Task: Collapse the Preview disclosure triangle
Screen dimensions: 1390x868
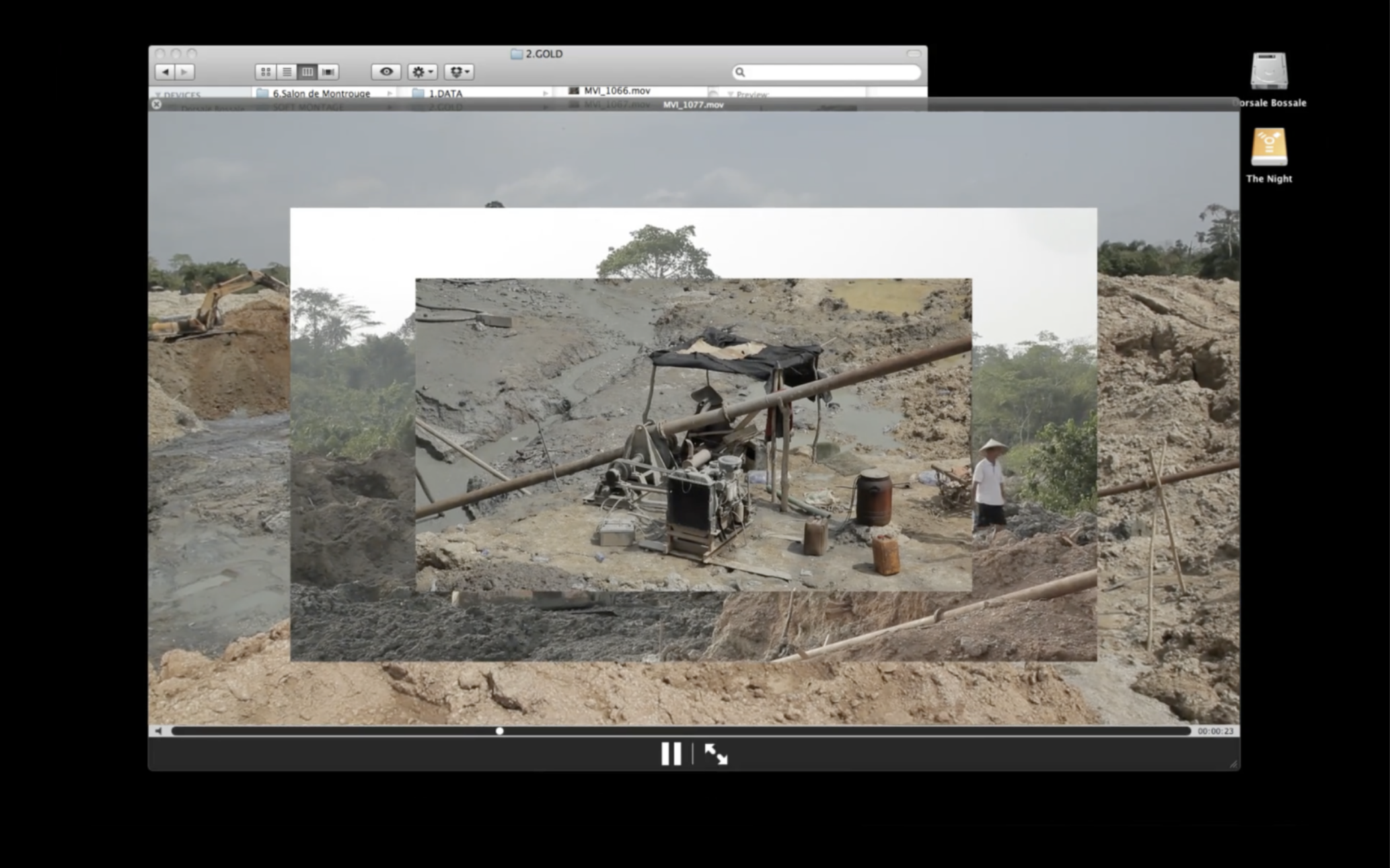Action: (x=731, y=94)
